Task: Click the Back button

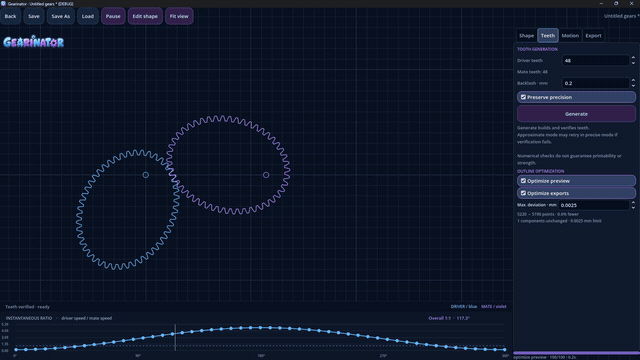Action: (11, 16)
